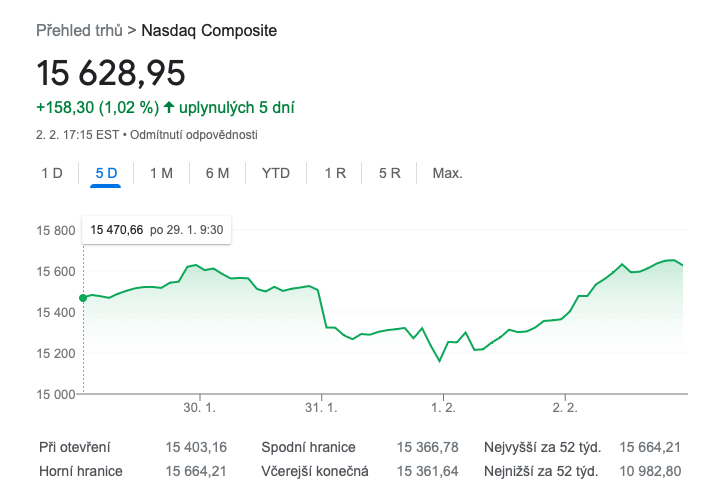
Task: Open the YTD chart range
Action: click(x=276, y=173)
